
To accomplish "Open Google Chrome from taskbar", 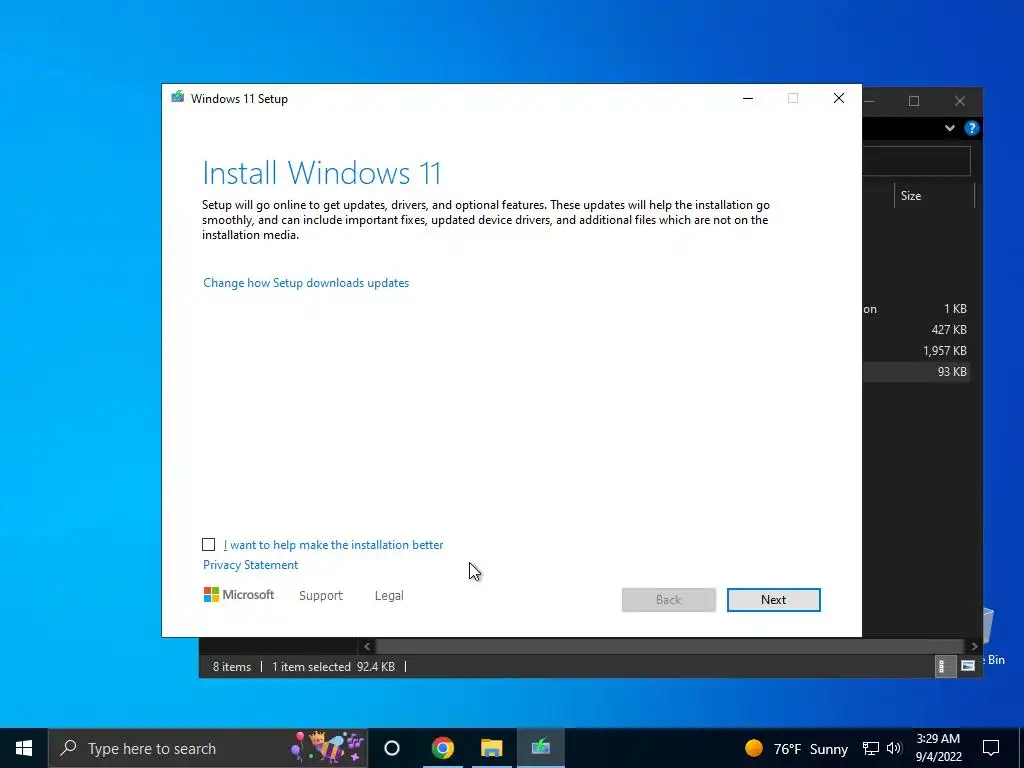I will click(x=442, y=748).
